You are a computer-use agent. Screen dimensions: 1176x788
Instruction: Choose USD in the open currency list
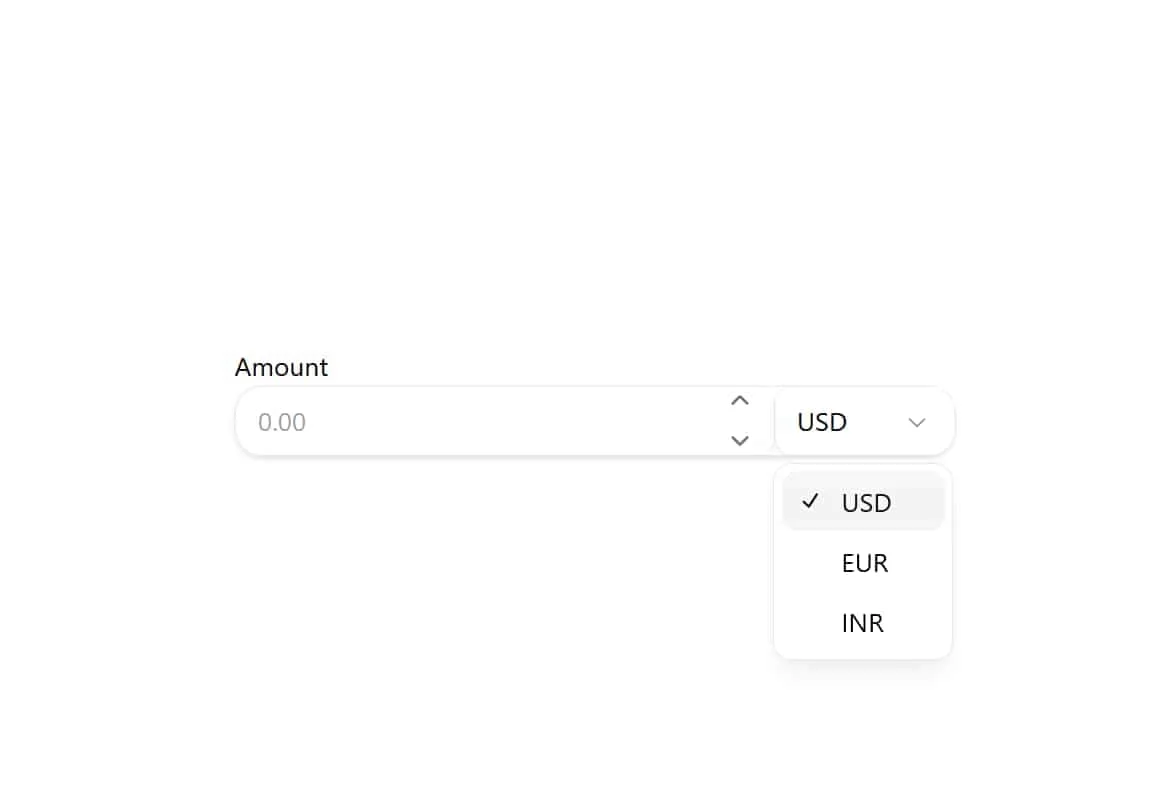pos(866,503)
